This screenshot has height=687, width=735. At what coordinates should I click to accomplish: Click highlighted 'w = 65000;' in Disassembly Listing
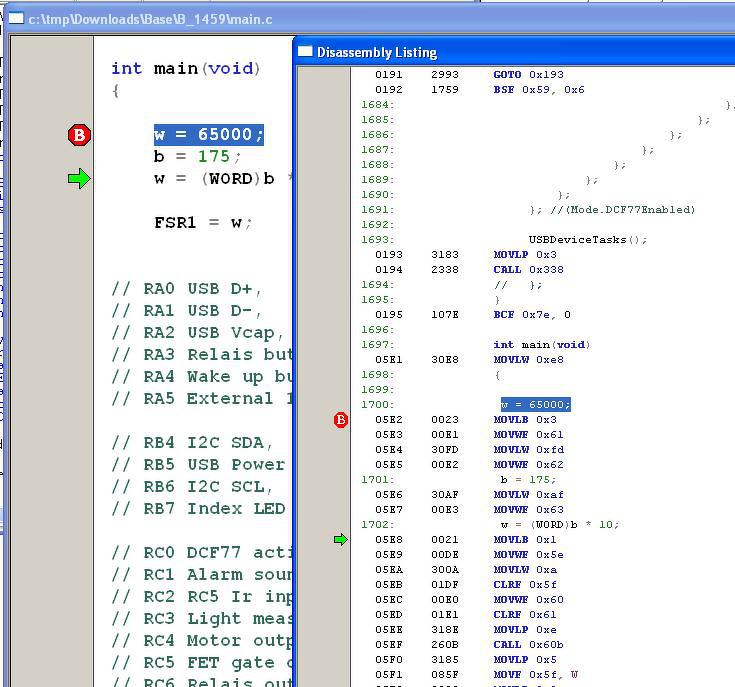535,404
